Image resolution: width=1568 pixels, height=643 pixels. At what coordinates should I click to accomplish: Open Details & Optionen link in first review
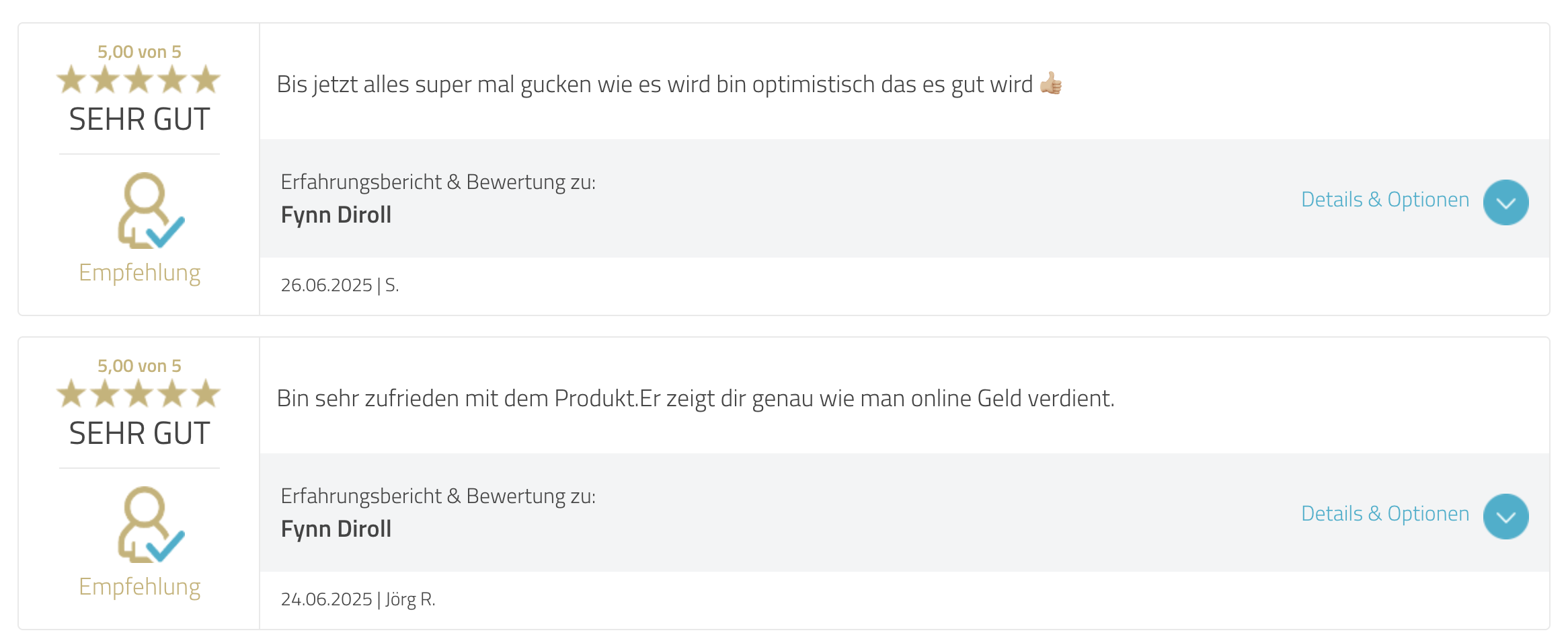click(x=1385, y=200)
